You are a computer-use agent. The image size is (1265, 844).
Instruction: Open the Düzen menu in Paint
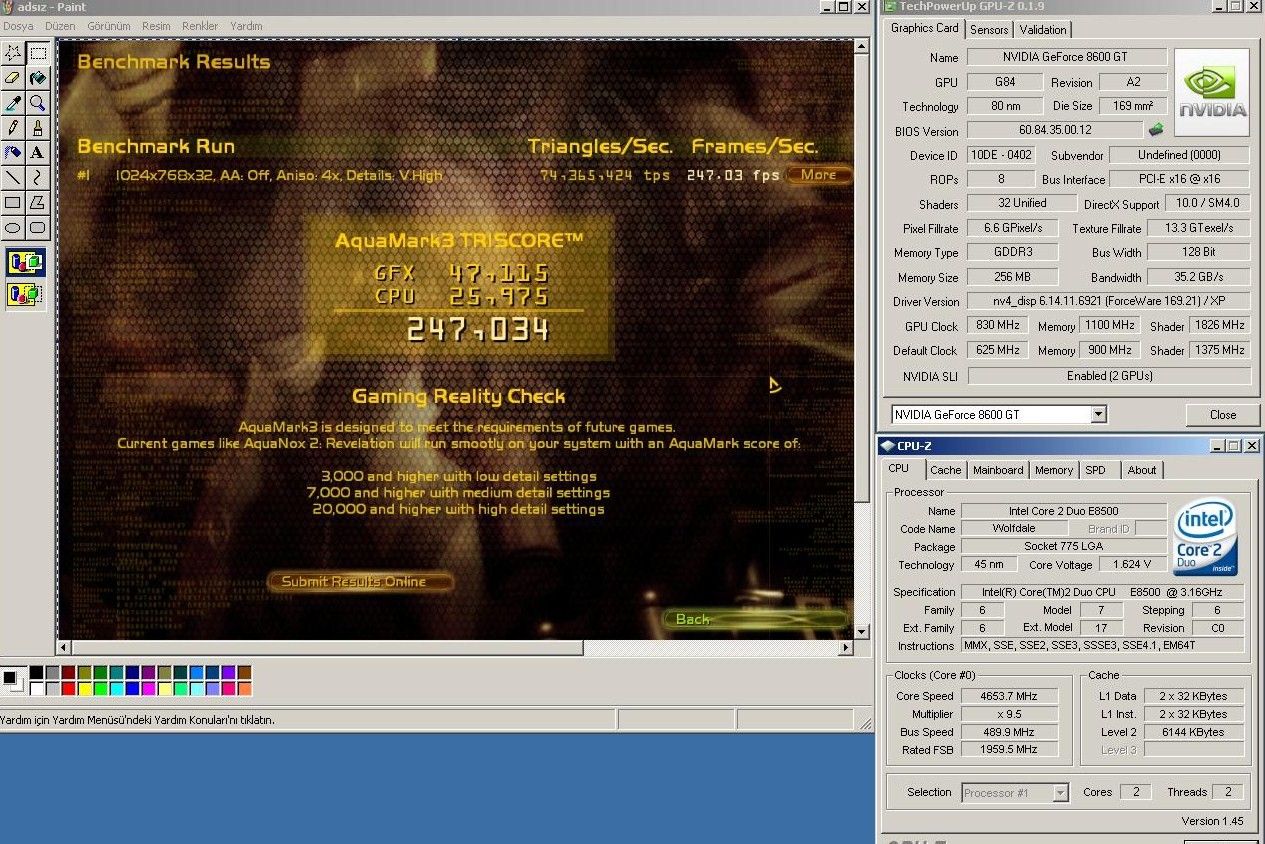tap(61, 26)
